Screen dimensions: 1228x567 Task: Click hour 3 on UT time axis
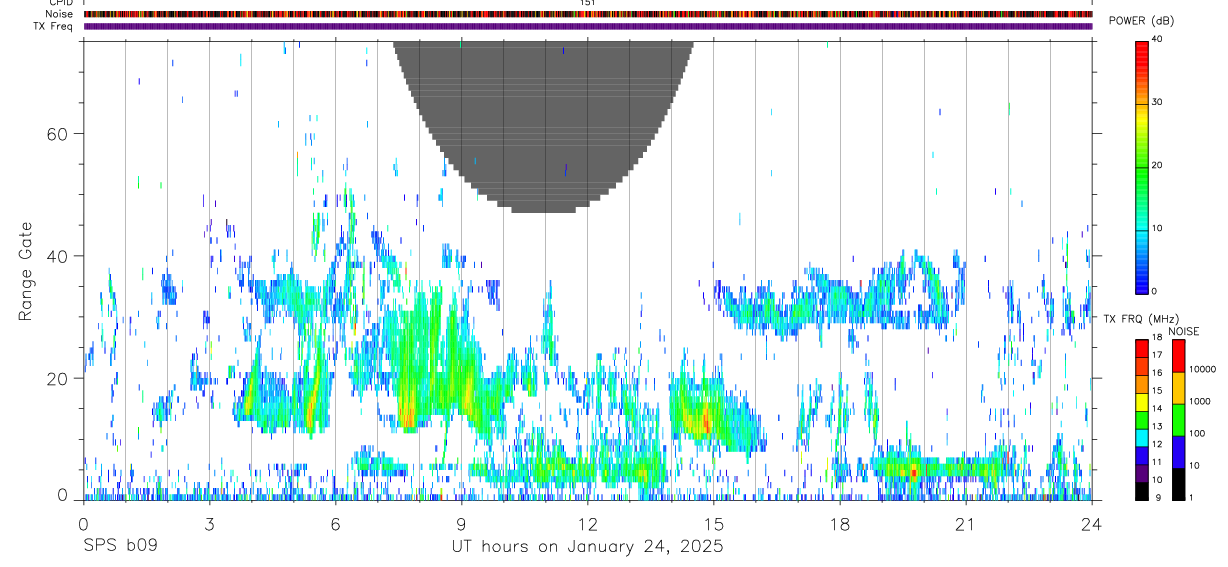click(209, 523)
